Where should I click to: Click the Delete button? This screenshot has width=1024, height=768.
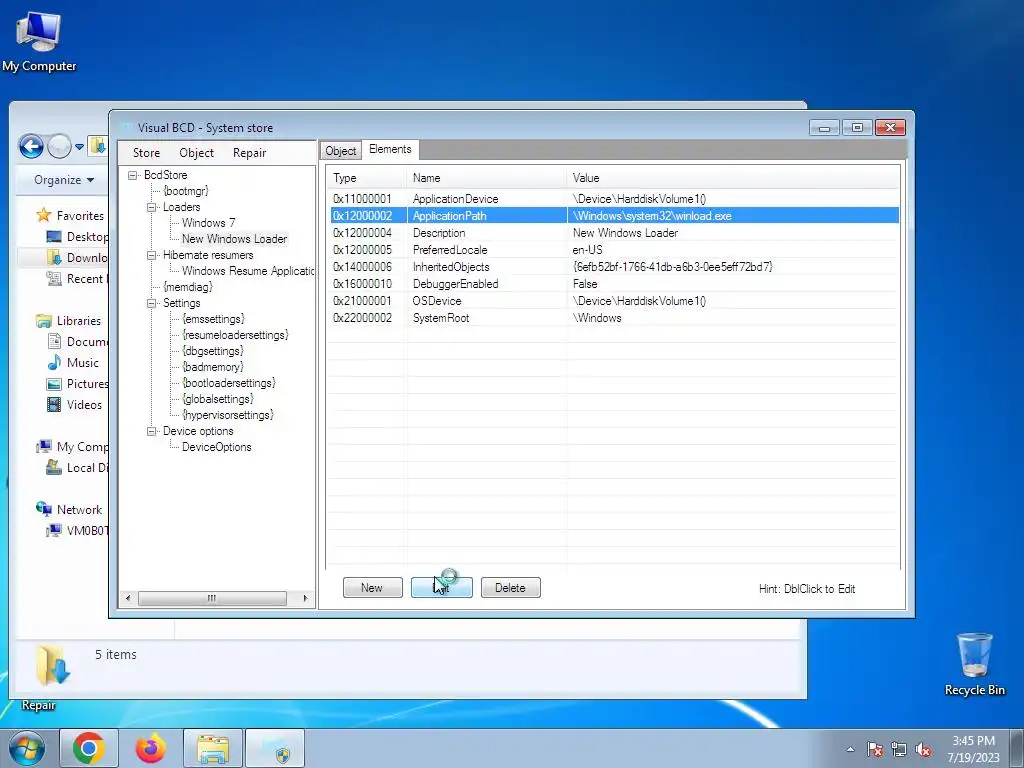511,588
